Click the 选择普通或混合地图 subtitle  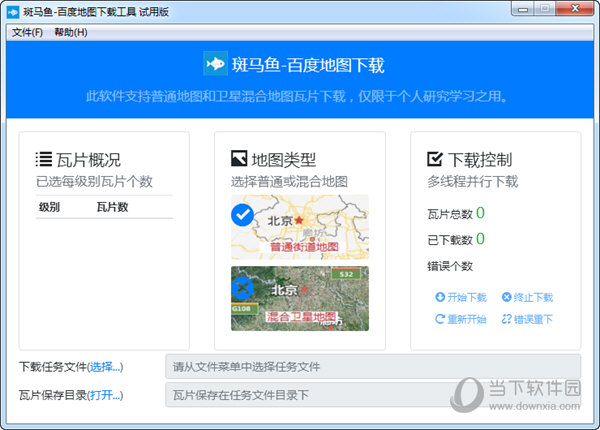(289, 181)
